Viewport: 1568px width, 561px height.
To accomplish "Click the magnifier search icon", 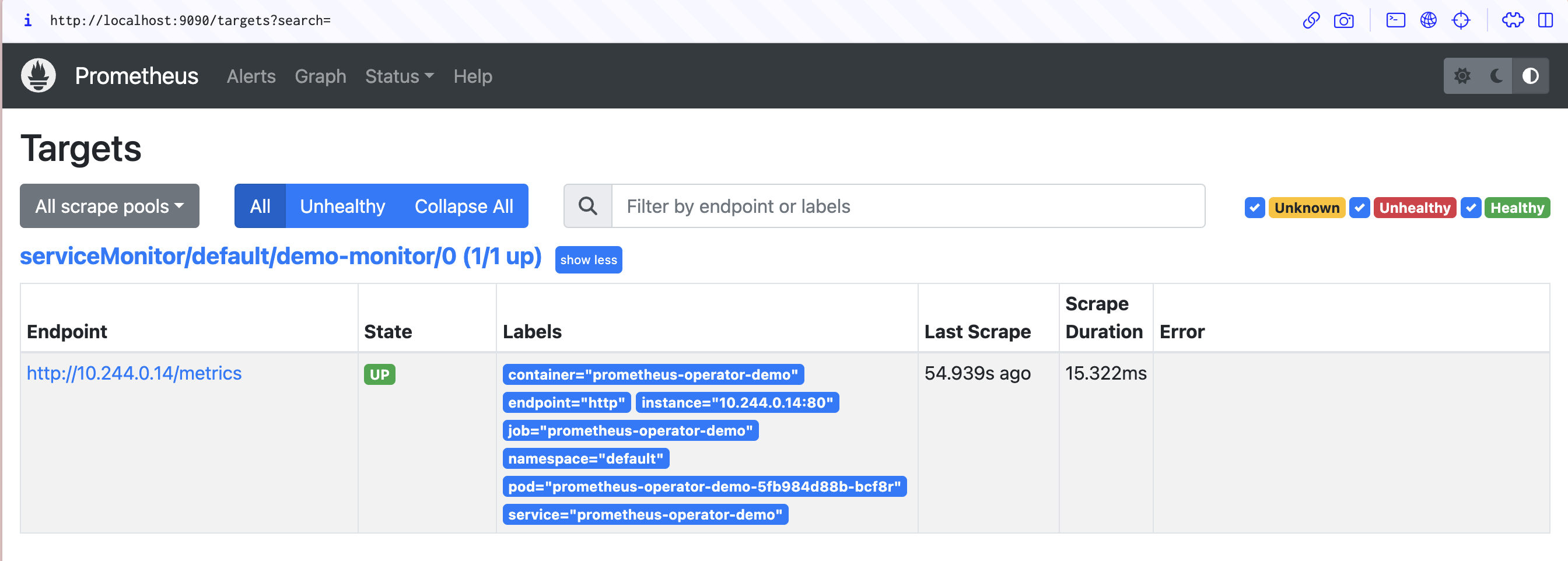I will [x=587, y=206].
